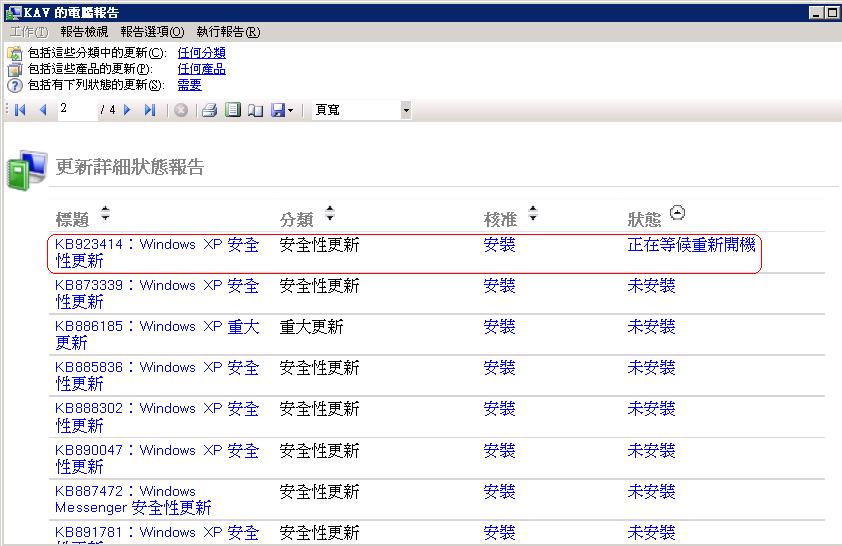Viewport: 842px width, 546px height.
Task: Go to first page of report
Action: [20, 111]
